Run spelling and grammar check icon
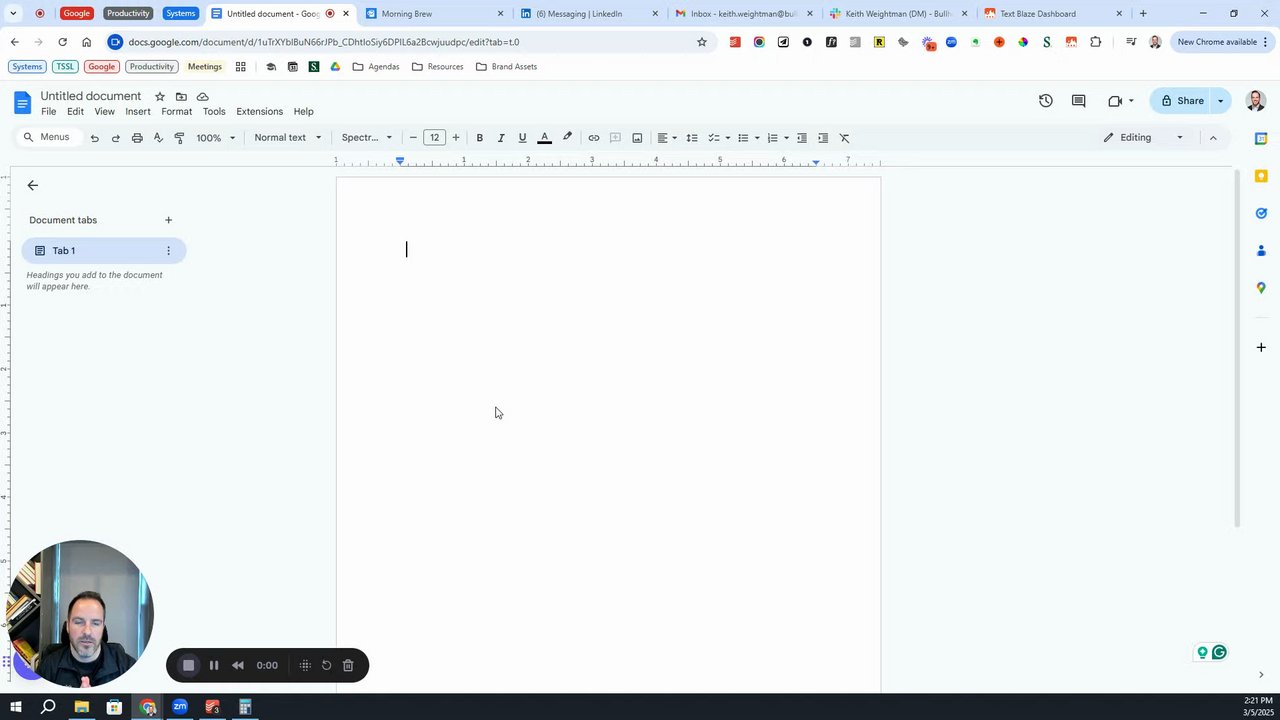The height and width of the screenshot is (720, 1280). [x=158, y=138]
